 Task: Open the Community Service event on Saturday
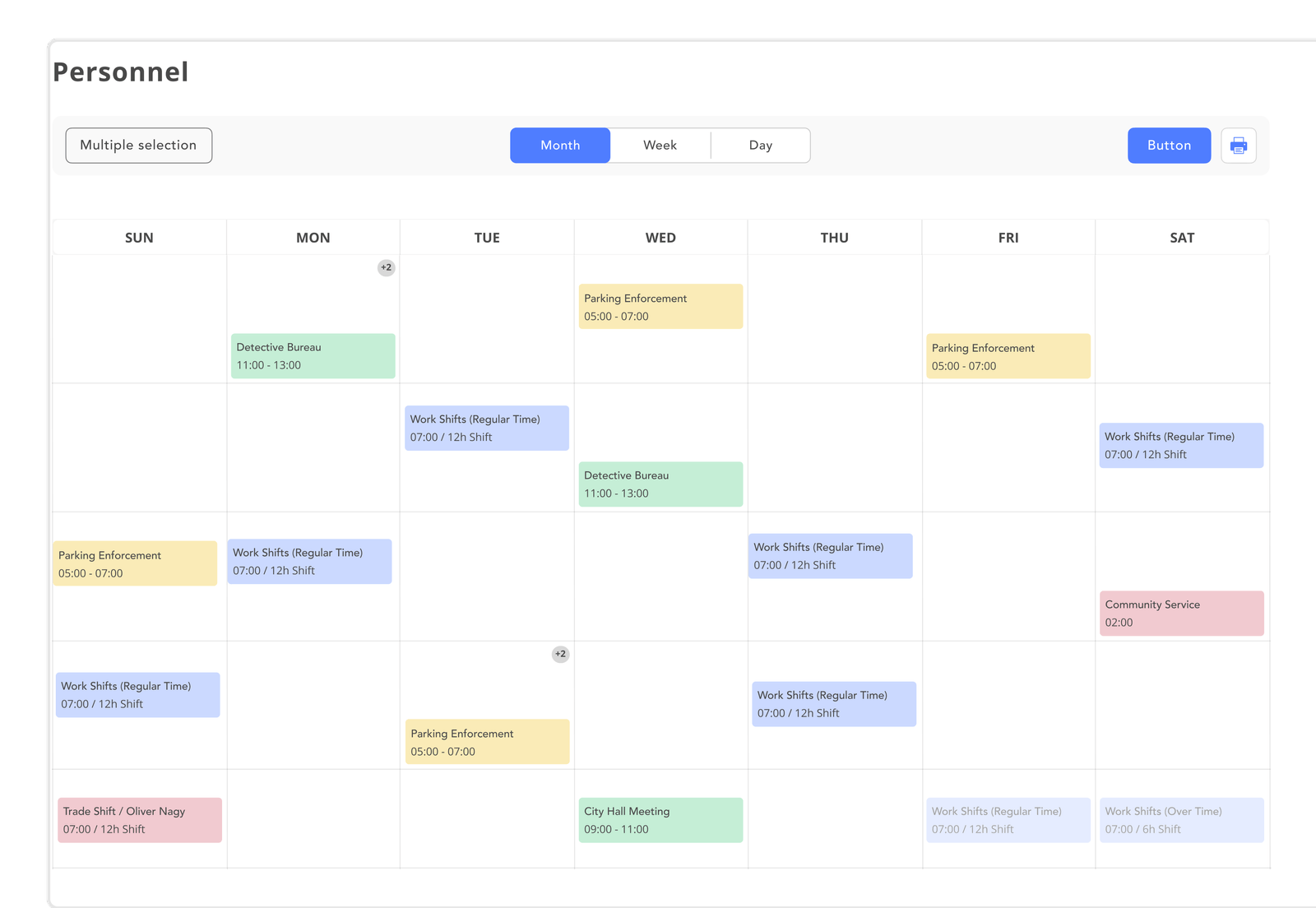click(x=1182, y=613)
